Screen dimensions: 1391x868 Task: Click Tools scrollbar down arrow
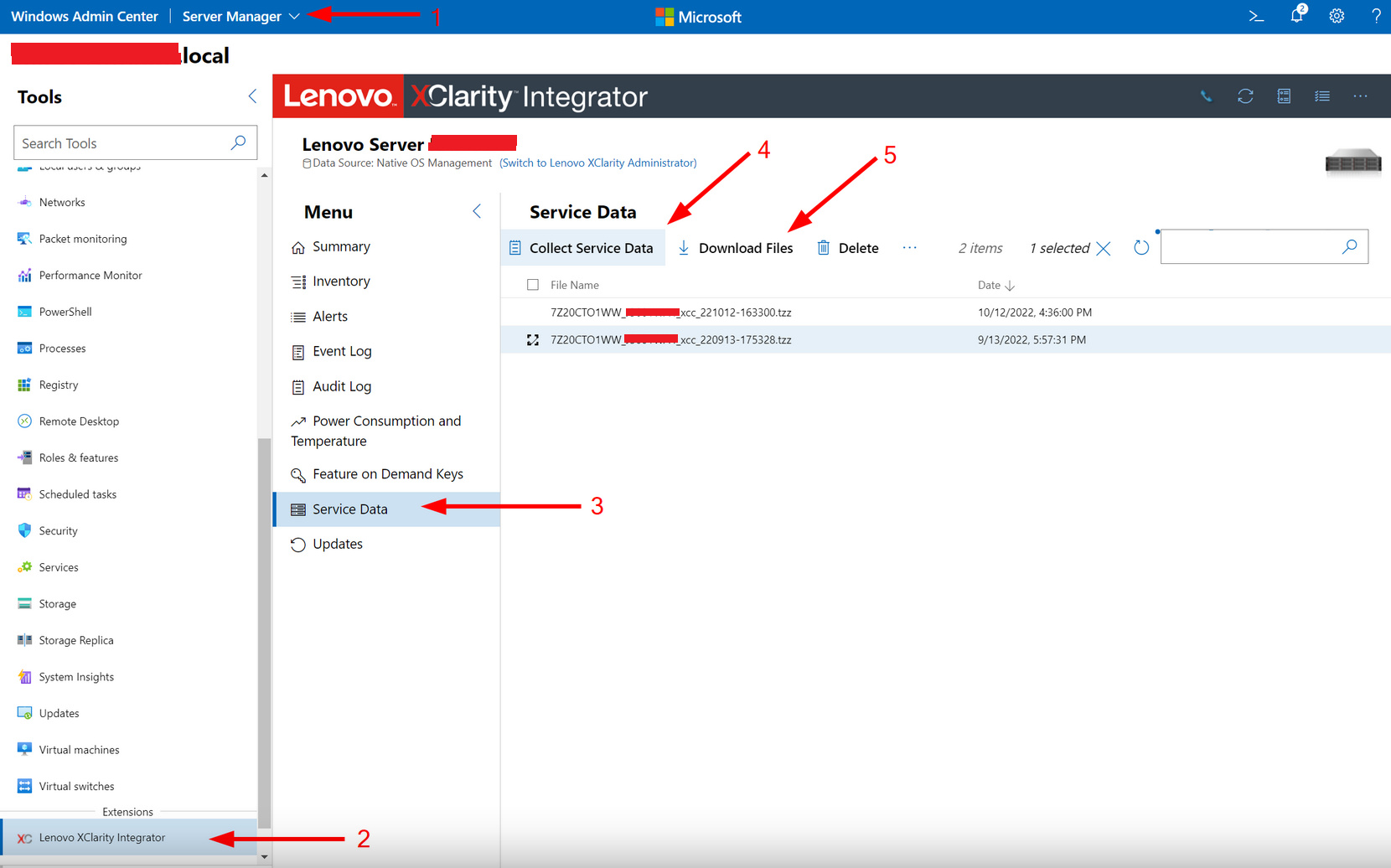pos(265,857)
